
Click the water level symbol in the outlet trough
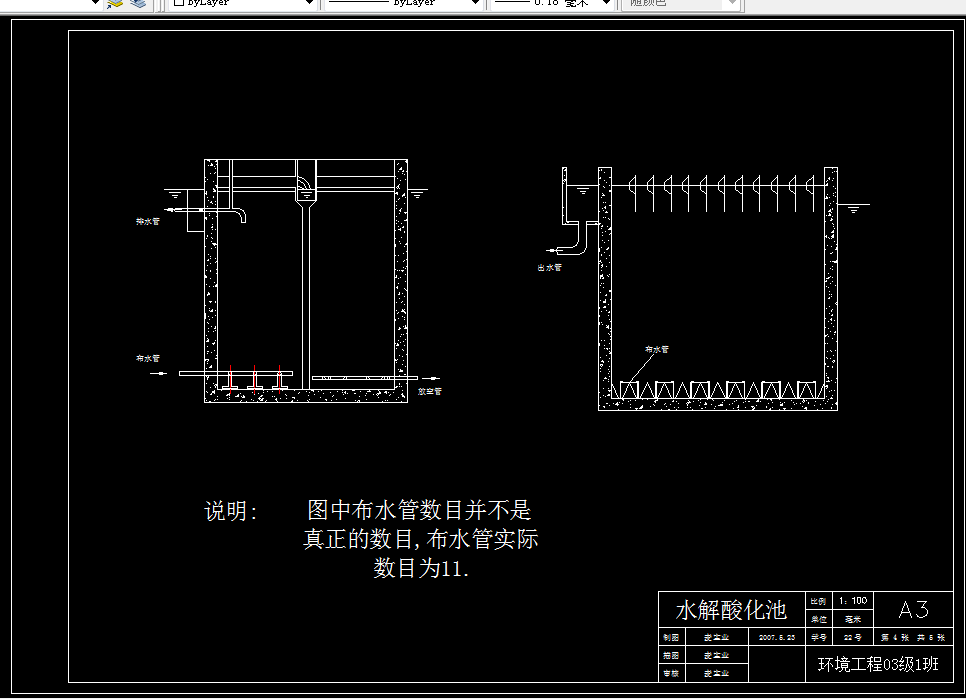pyautogui.click(x=582, y=190)
